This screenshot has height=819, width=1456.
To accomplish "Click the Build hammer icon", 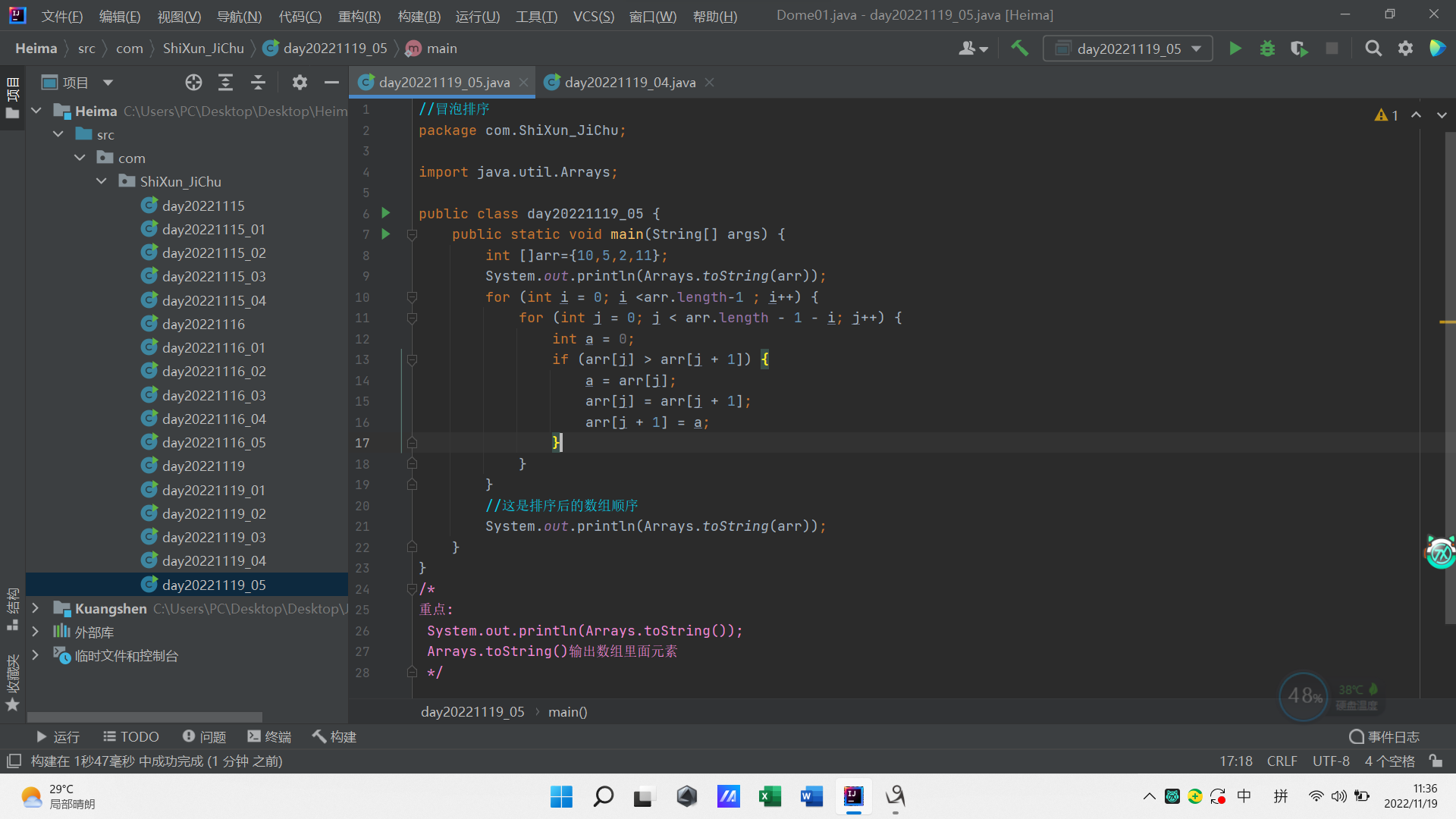I will [1020, 49].
